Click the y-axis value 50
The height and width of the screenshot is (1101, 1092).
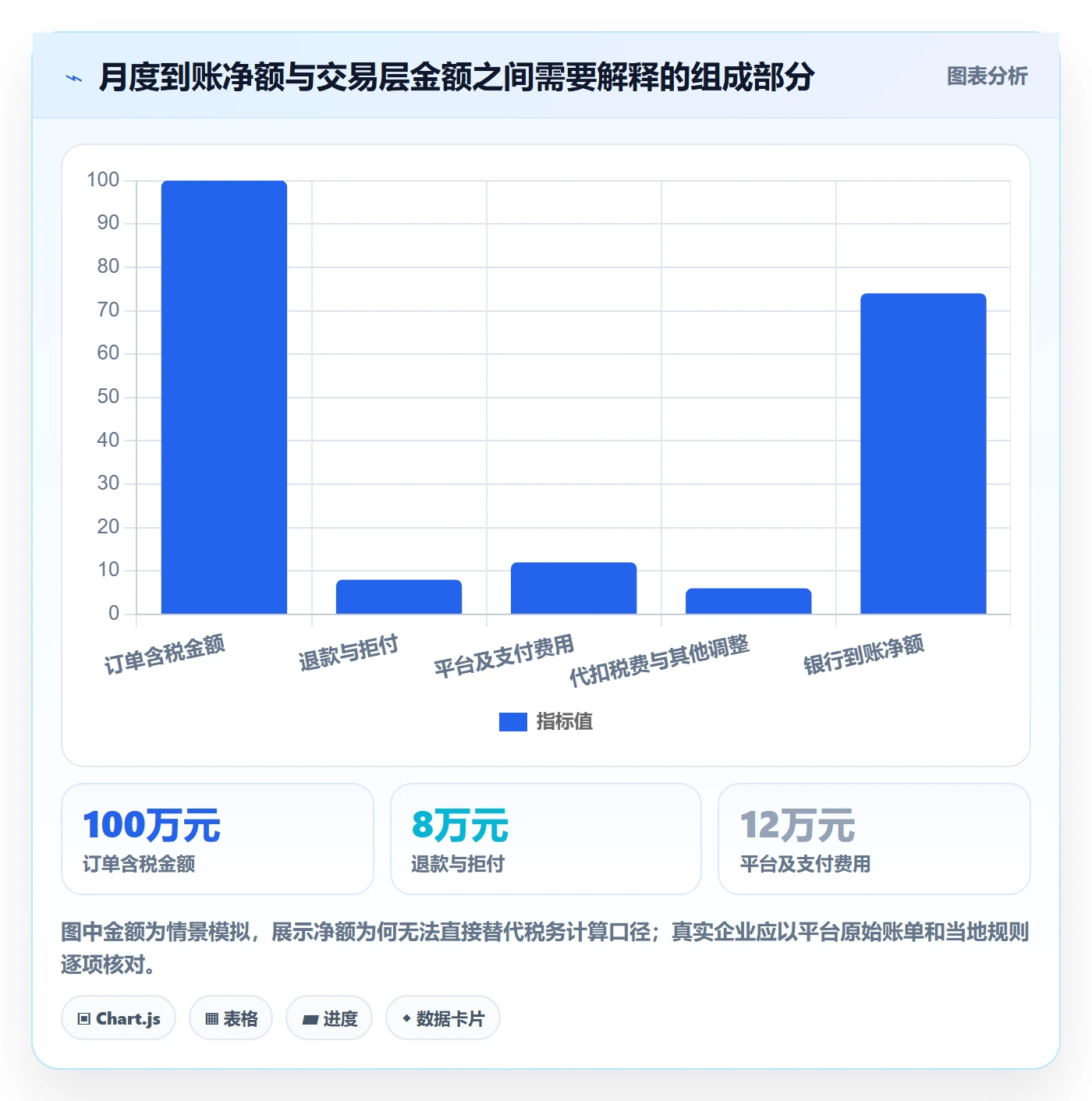(x=108, y=397)
